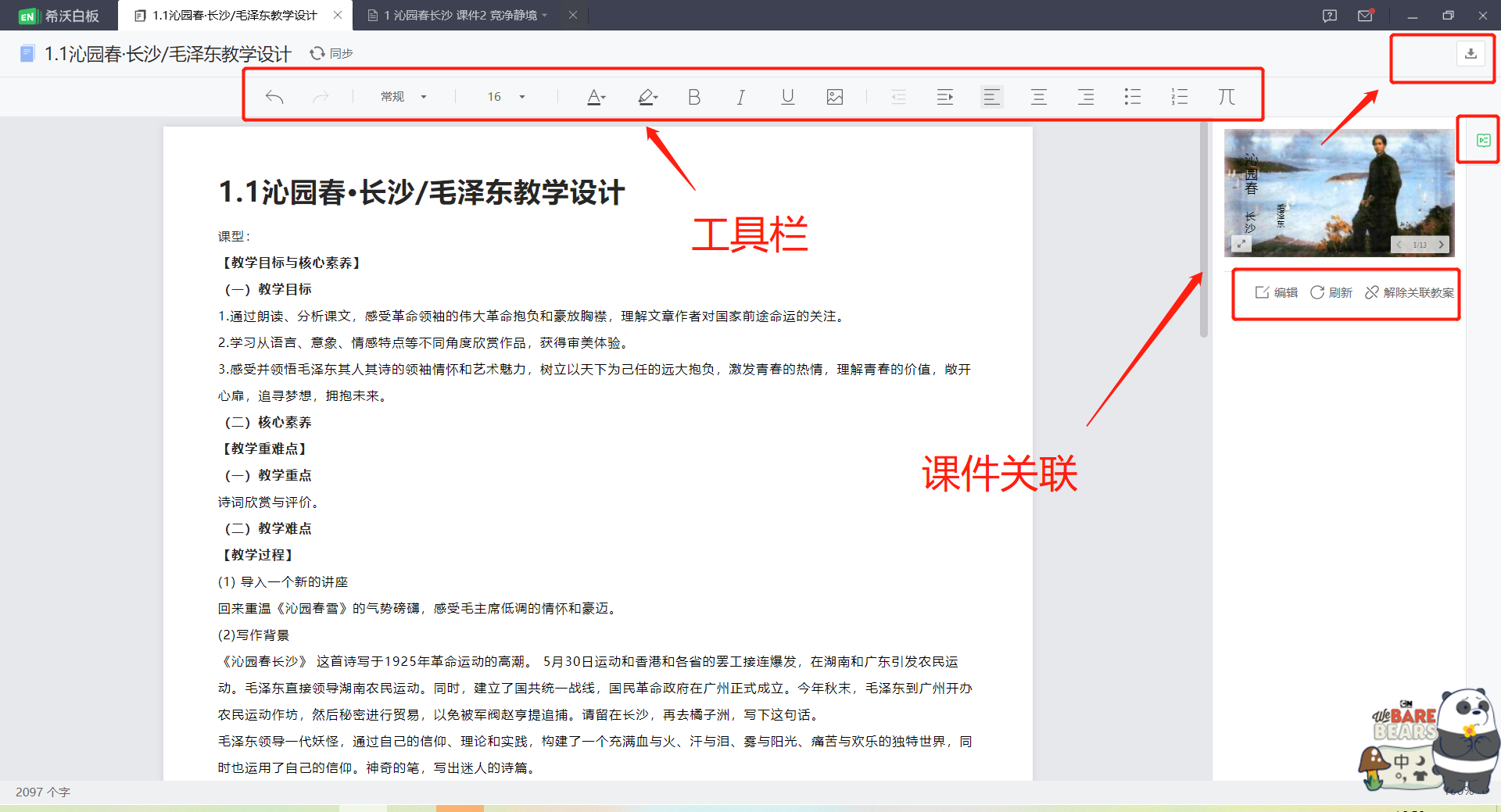Toggle italic formatting
1501x812 pixels.
[x=740, y=97]
